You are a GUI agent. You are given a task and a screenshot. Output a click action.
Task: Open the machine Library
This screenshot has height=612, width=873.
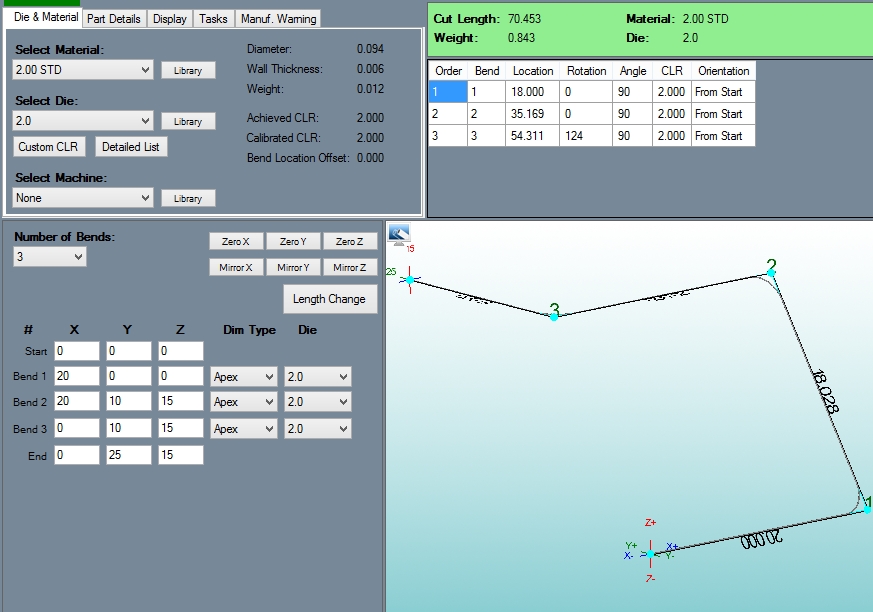coord(188,198)
